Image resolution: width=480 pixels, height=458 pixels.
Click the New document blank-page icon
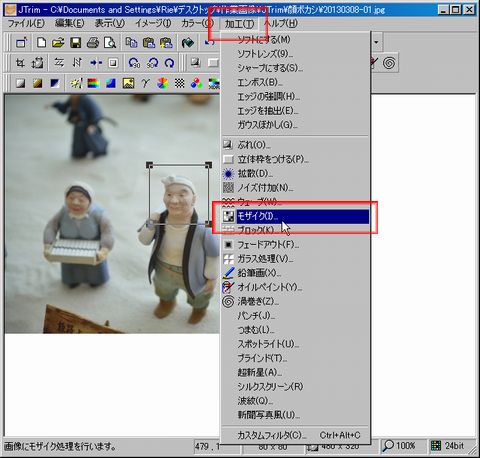click(41, 43)
